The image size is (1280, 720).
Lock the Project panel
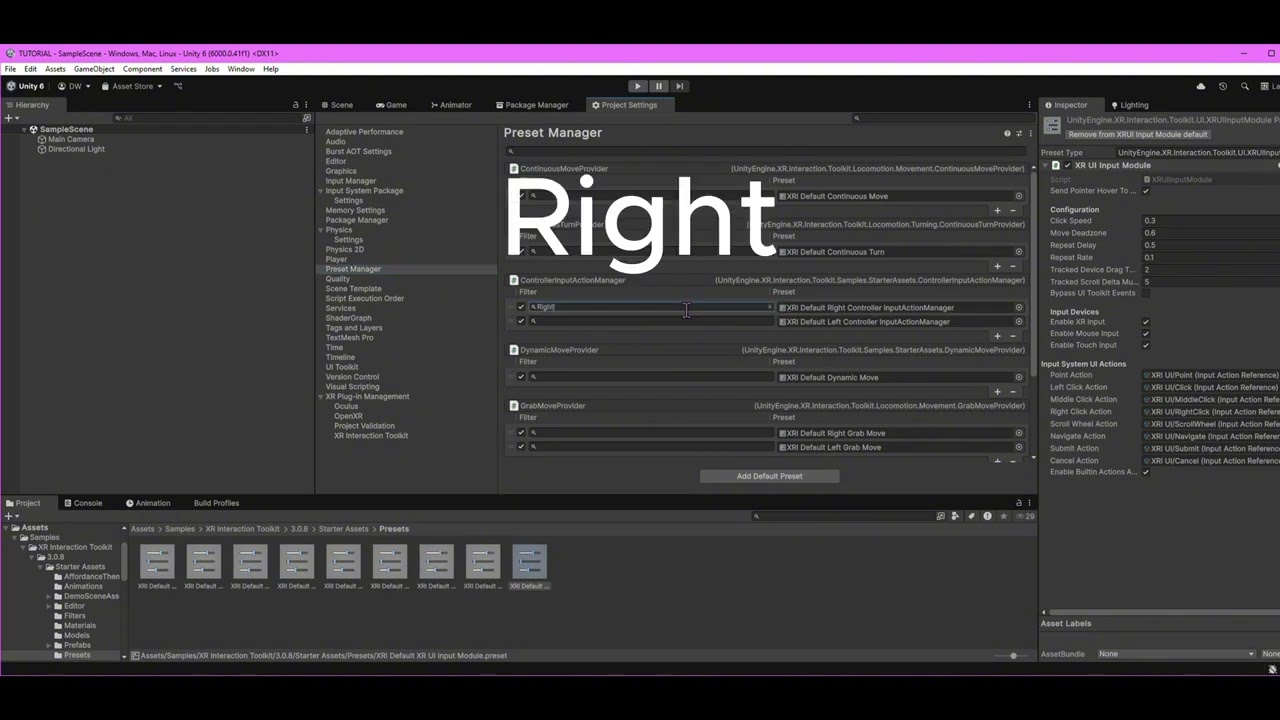[x=1019, y=503]
